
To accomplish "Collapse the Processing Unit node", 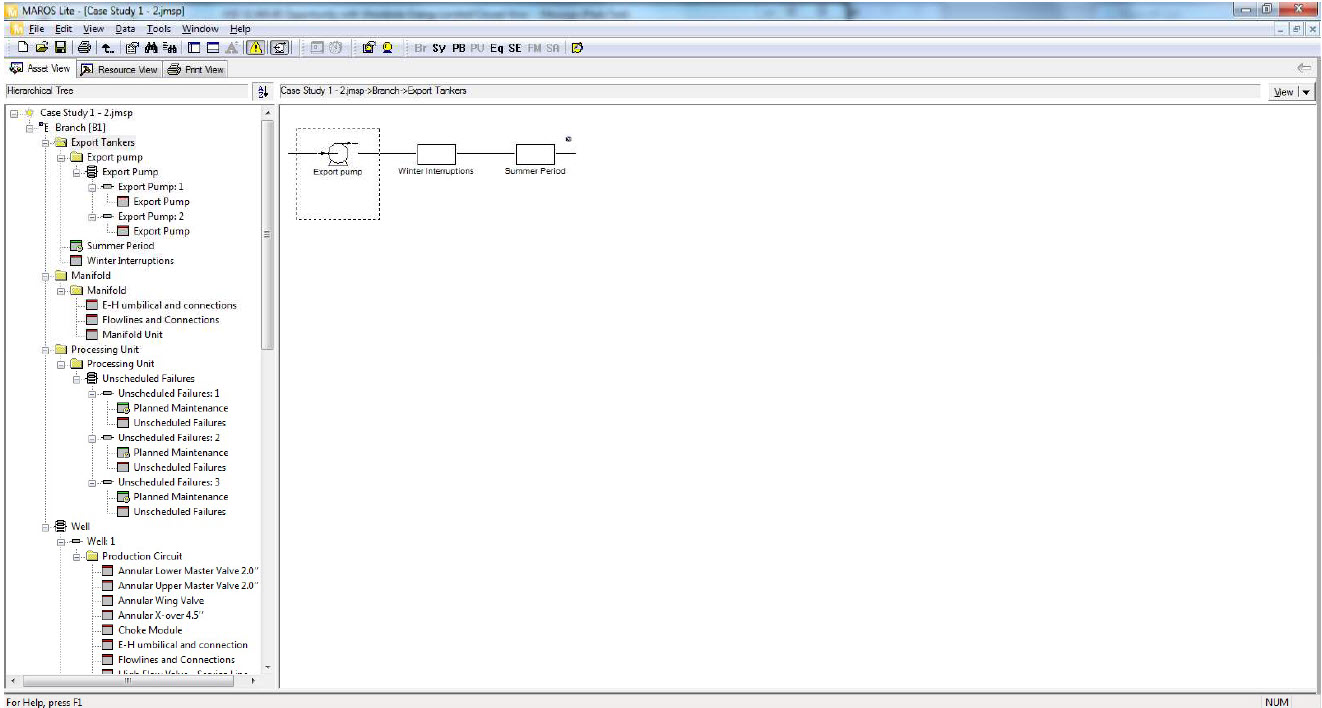I will [x=44, y=349].
